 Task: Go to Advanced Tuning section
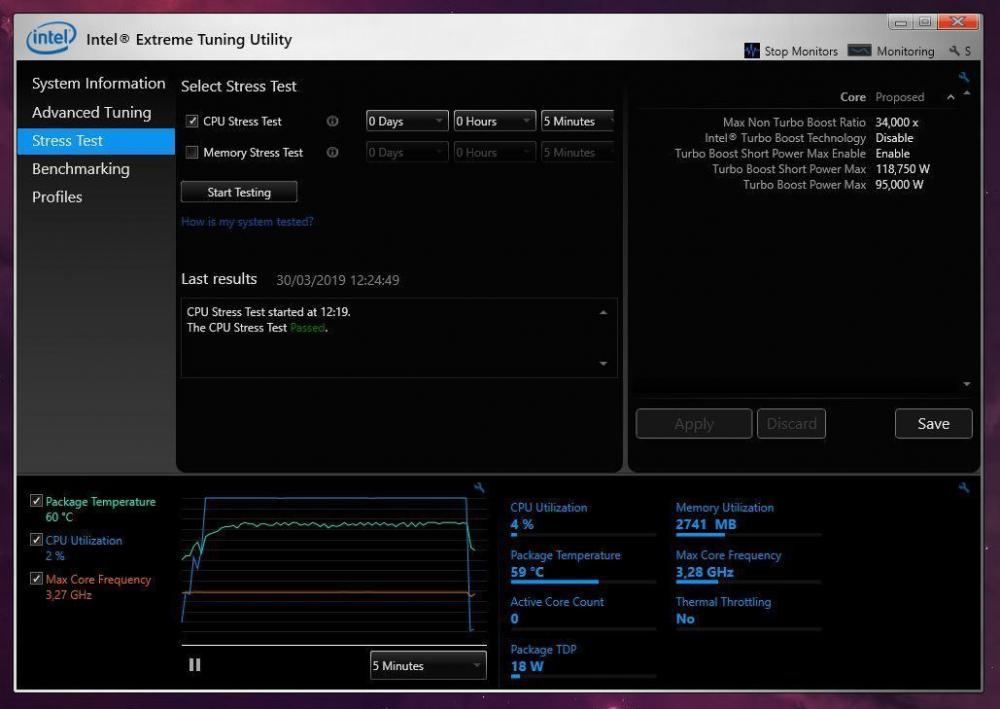91,113
